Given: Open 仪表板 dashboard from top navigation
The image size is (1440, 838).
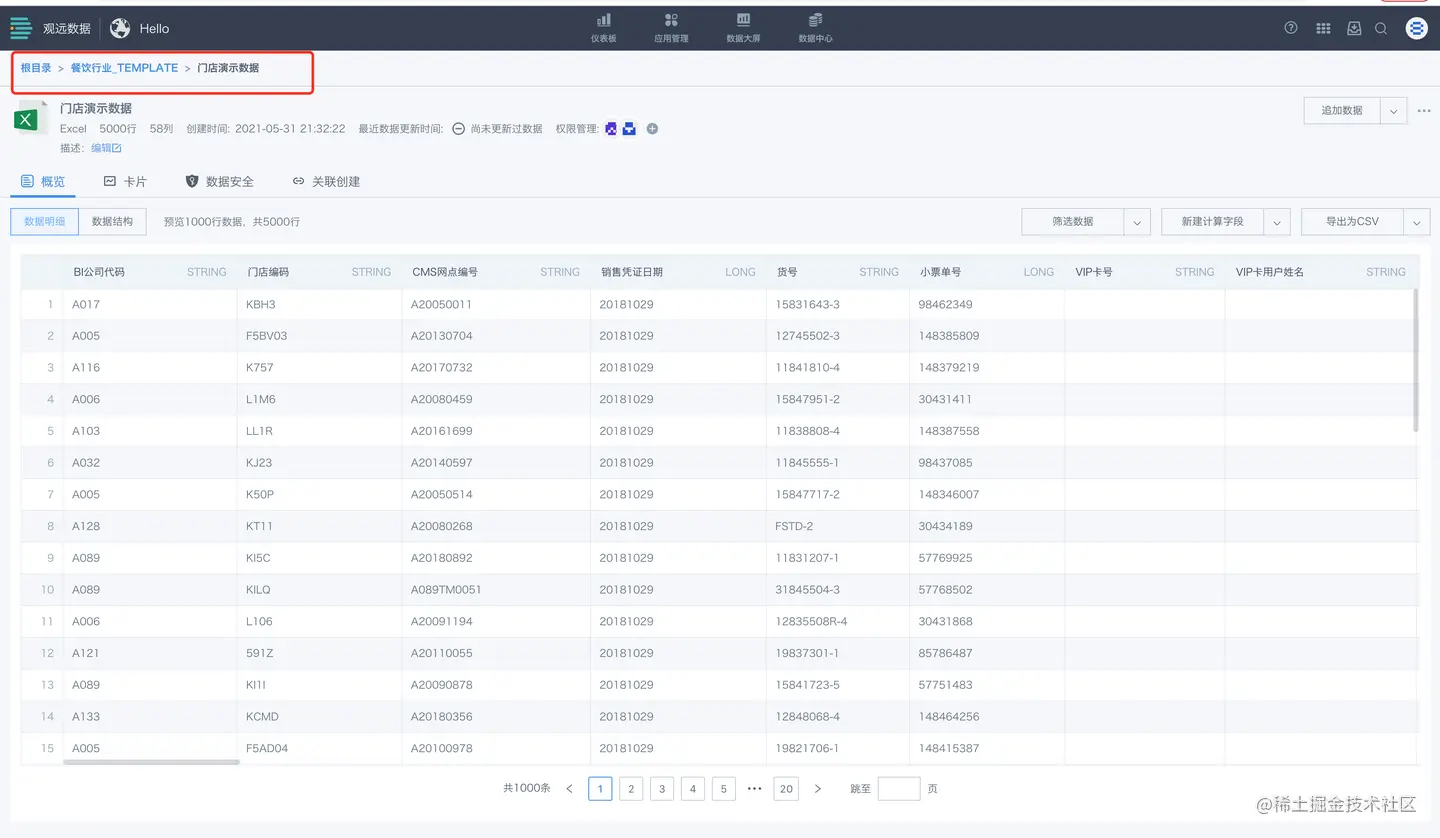Looking at the screenshot, I should pyautogui.click(x=604, y=28).
